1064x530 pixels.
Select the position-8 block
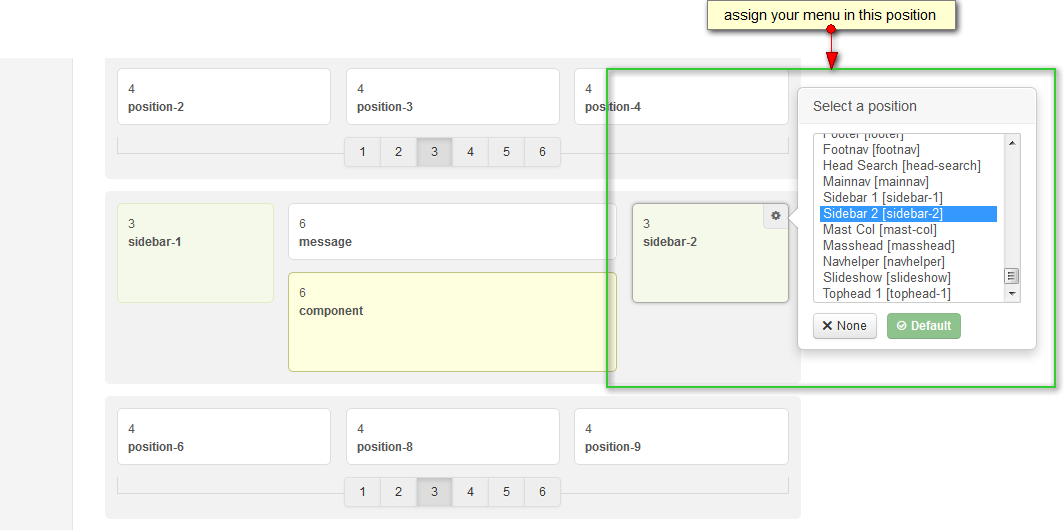point(452,437)
